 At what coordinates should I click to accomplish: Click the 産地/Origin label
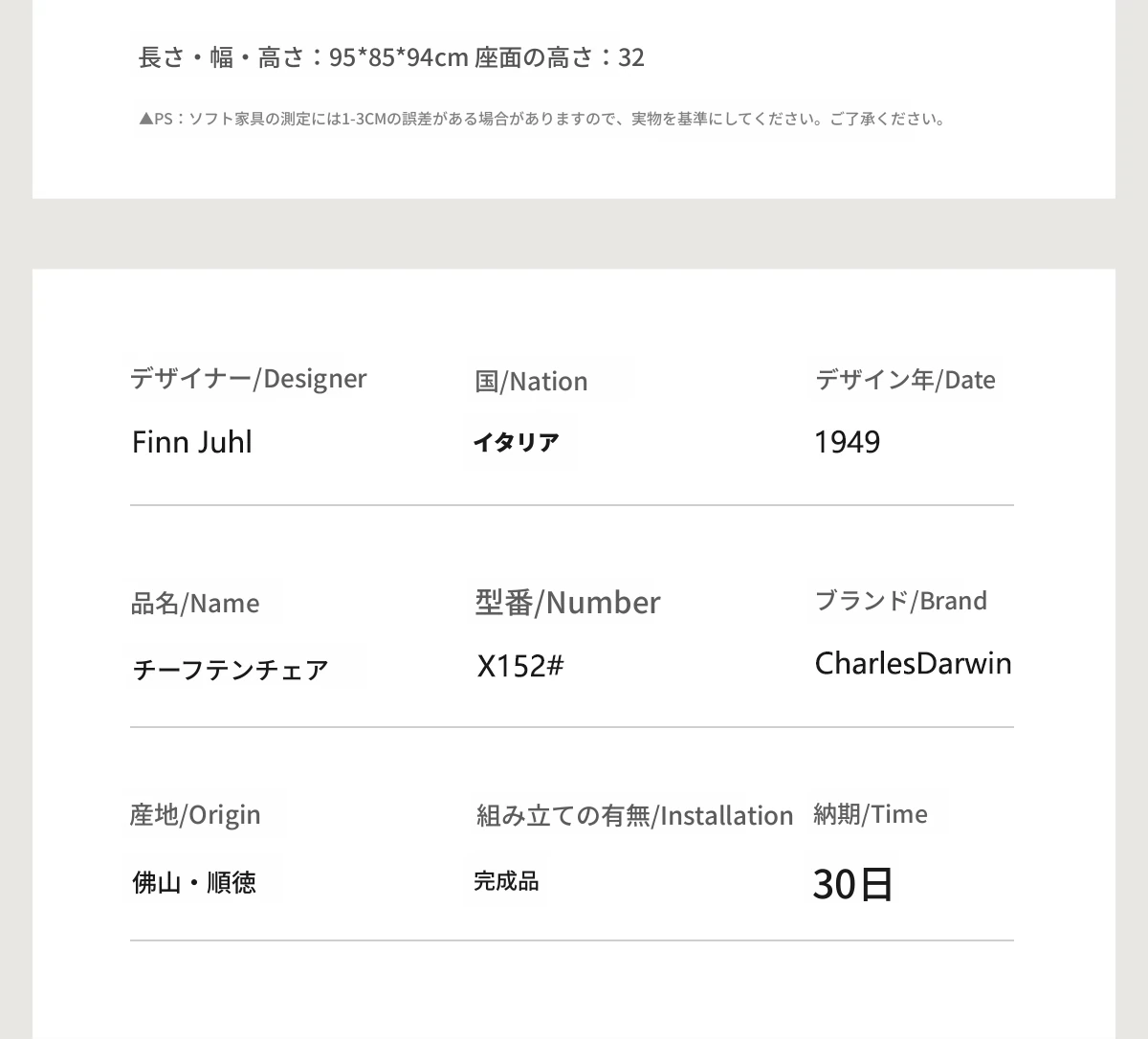[194, 815]
